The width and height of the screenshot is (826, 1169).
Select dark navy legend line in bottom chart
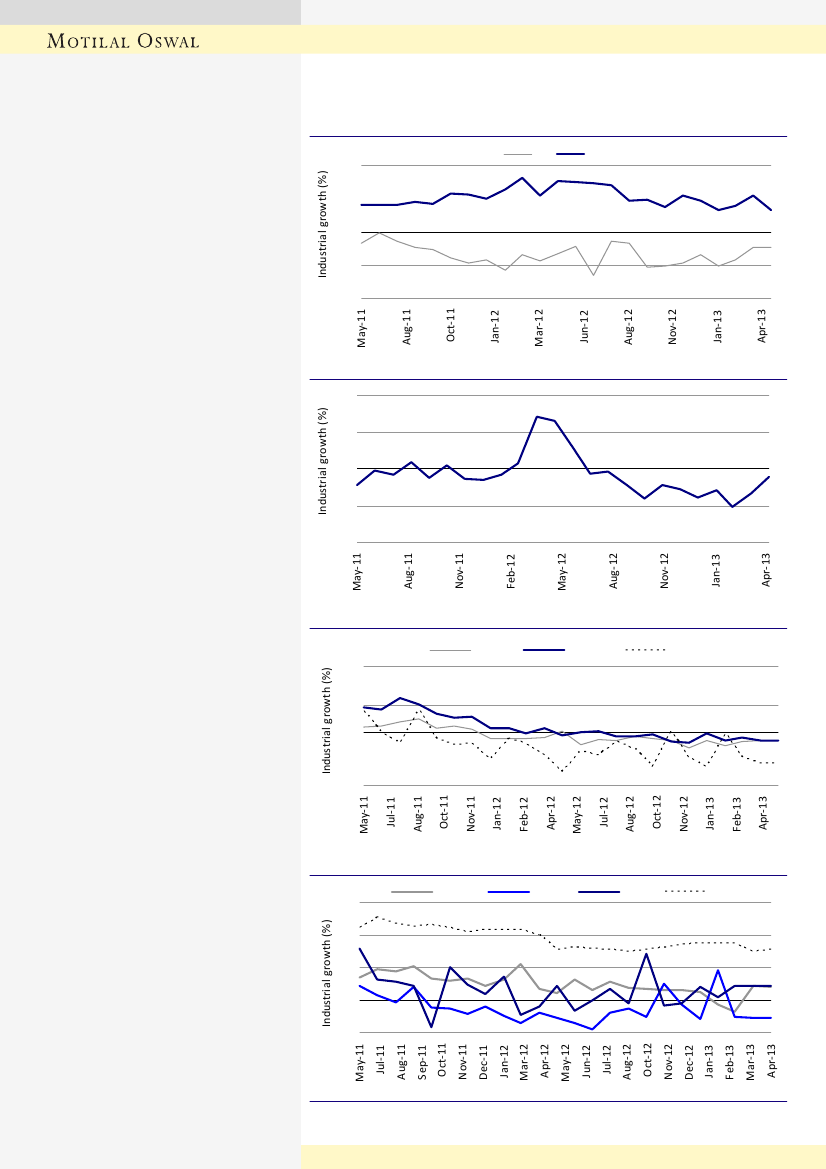[x=598, y=890]
